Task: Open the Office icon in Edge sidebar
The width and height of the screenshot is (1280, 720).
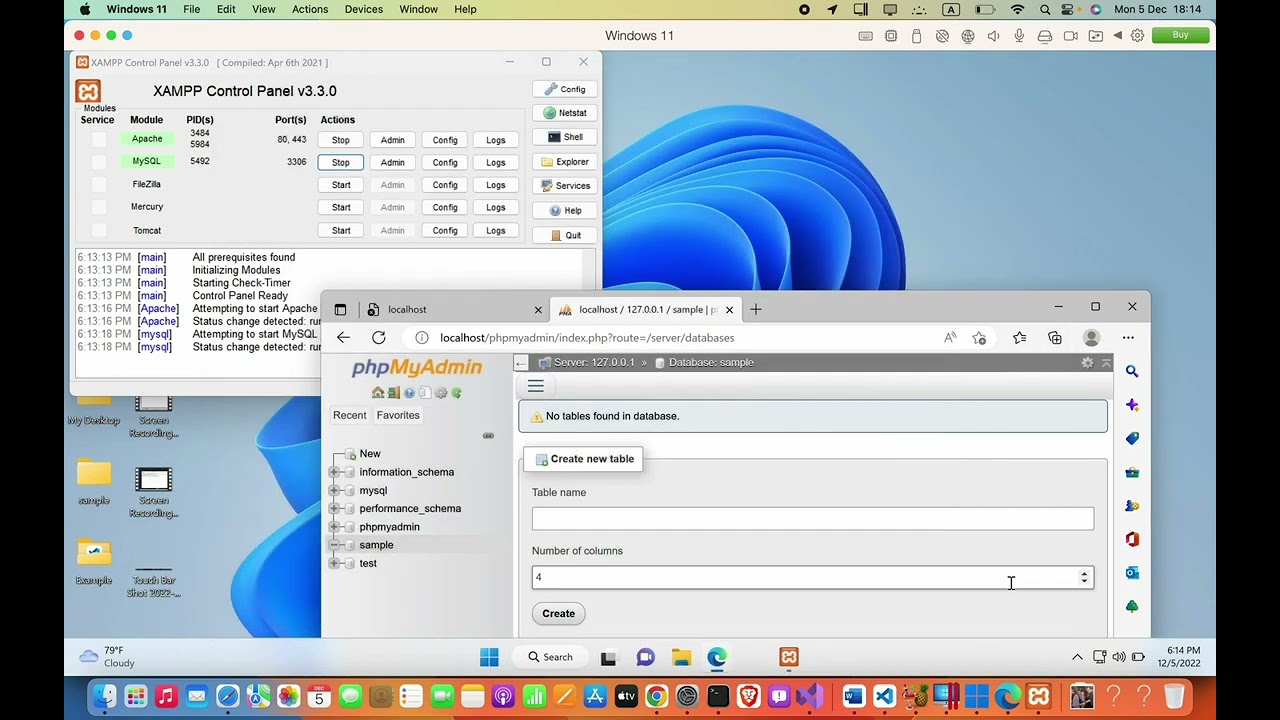Action: pos(1132,539)
